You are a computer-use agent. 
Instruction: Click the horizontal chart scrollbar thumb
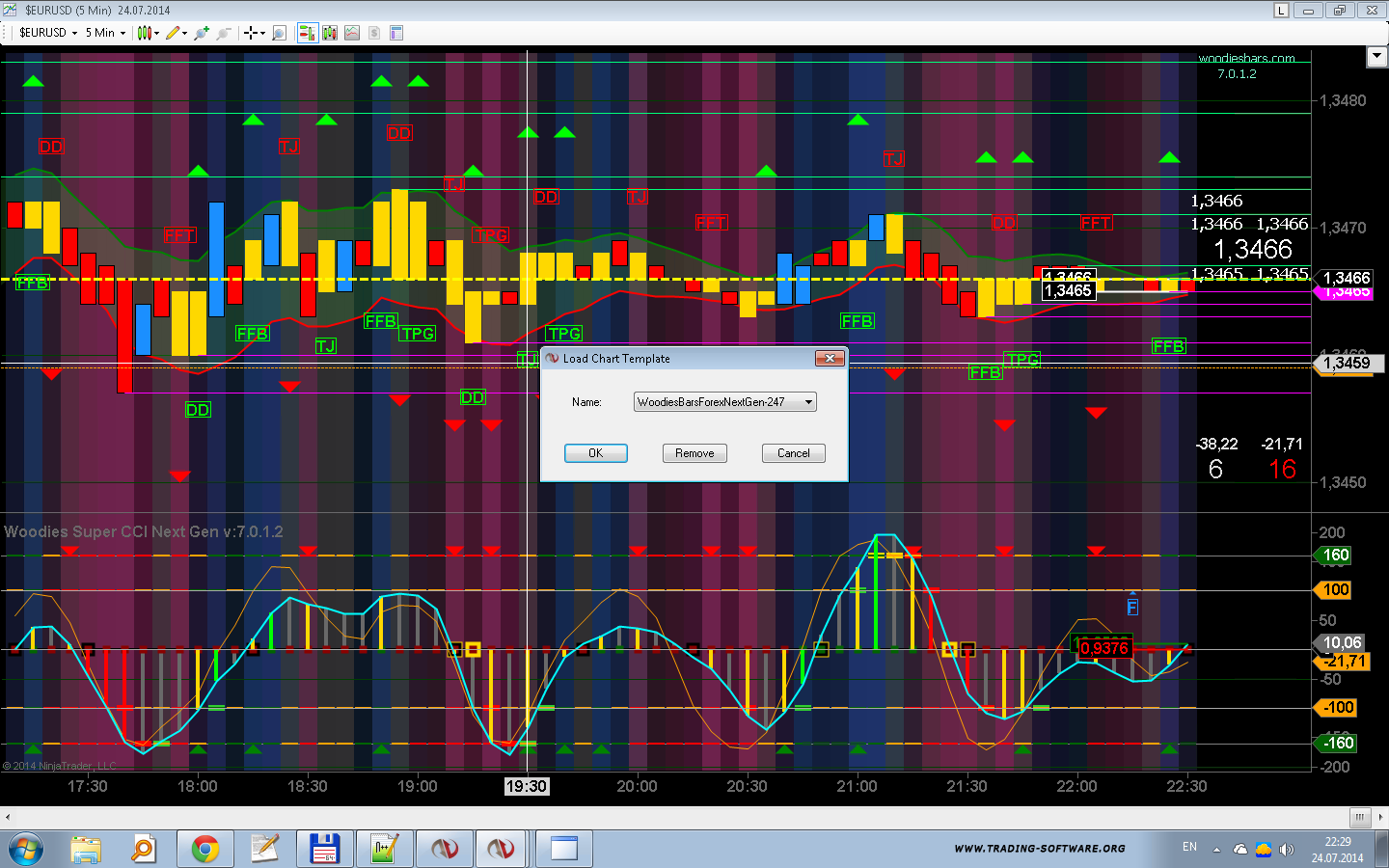1359,817
